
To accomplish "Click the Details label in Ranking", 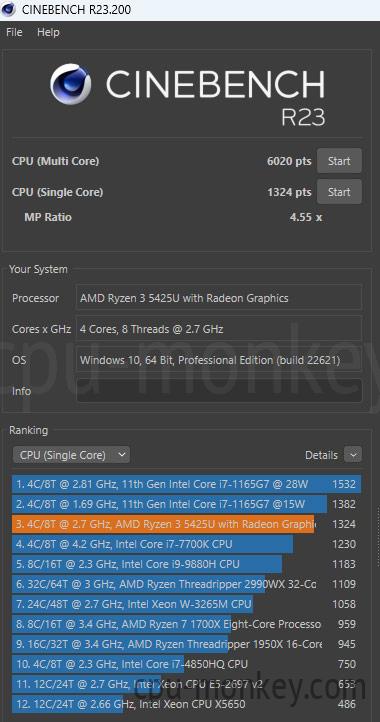I will (x=321, y=455).
